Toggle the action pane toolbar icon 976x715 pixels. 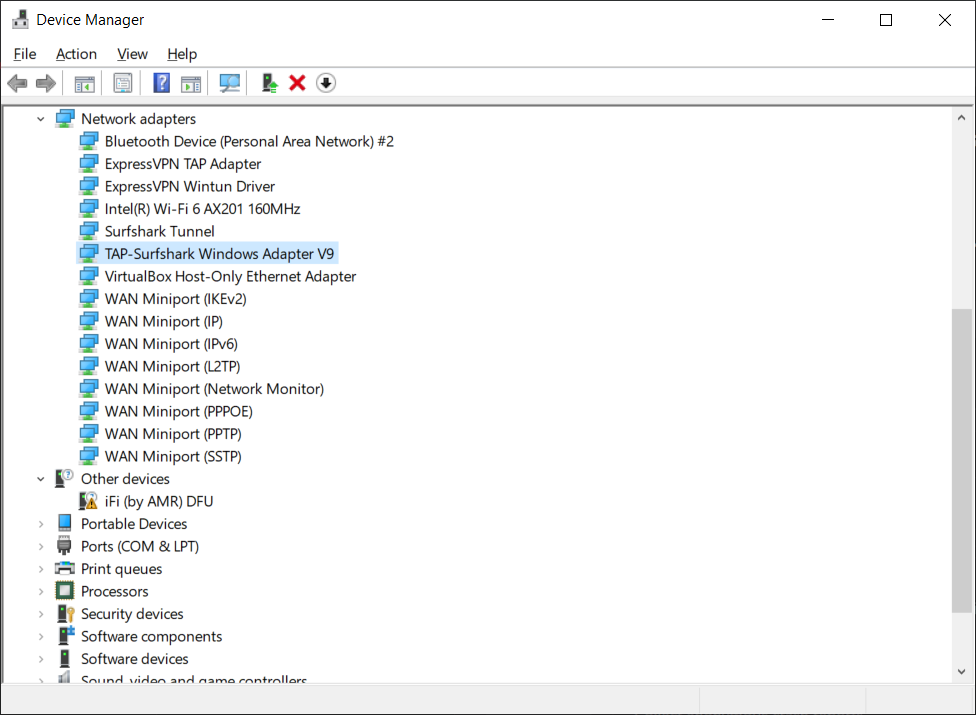tap(191, 83)
